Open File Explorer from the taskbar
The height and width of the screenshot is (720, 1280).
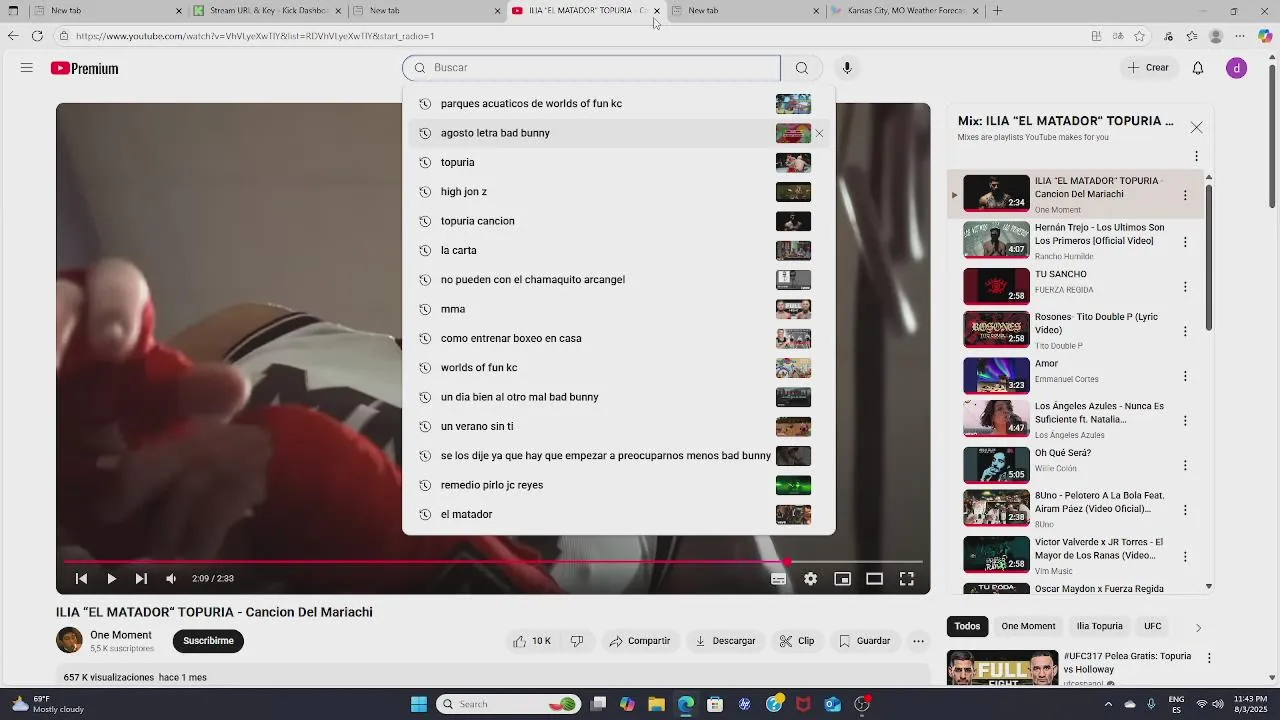[x=656, y=704]
